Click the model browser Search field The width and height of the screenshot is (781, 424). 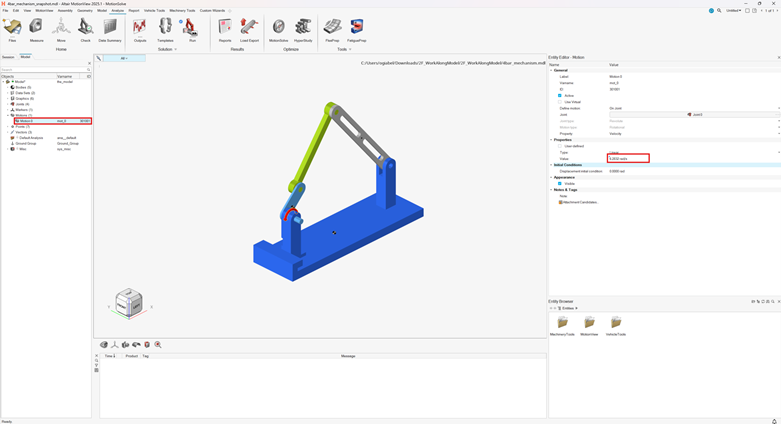coord(44,70)
